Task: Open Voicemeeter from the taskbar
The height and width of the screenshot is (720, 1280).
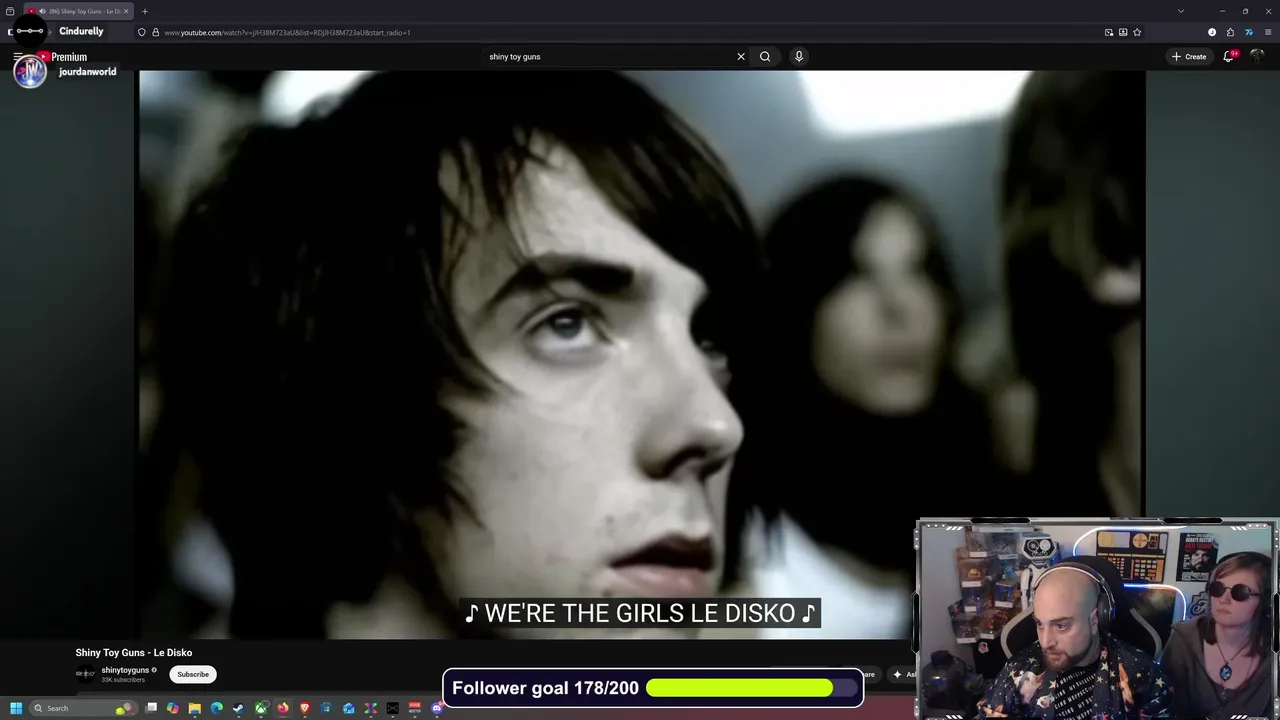Action: coord(415,708)
